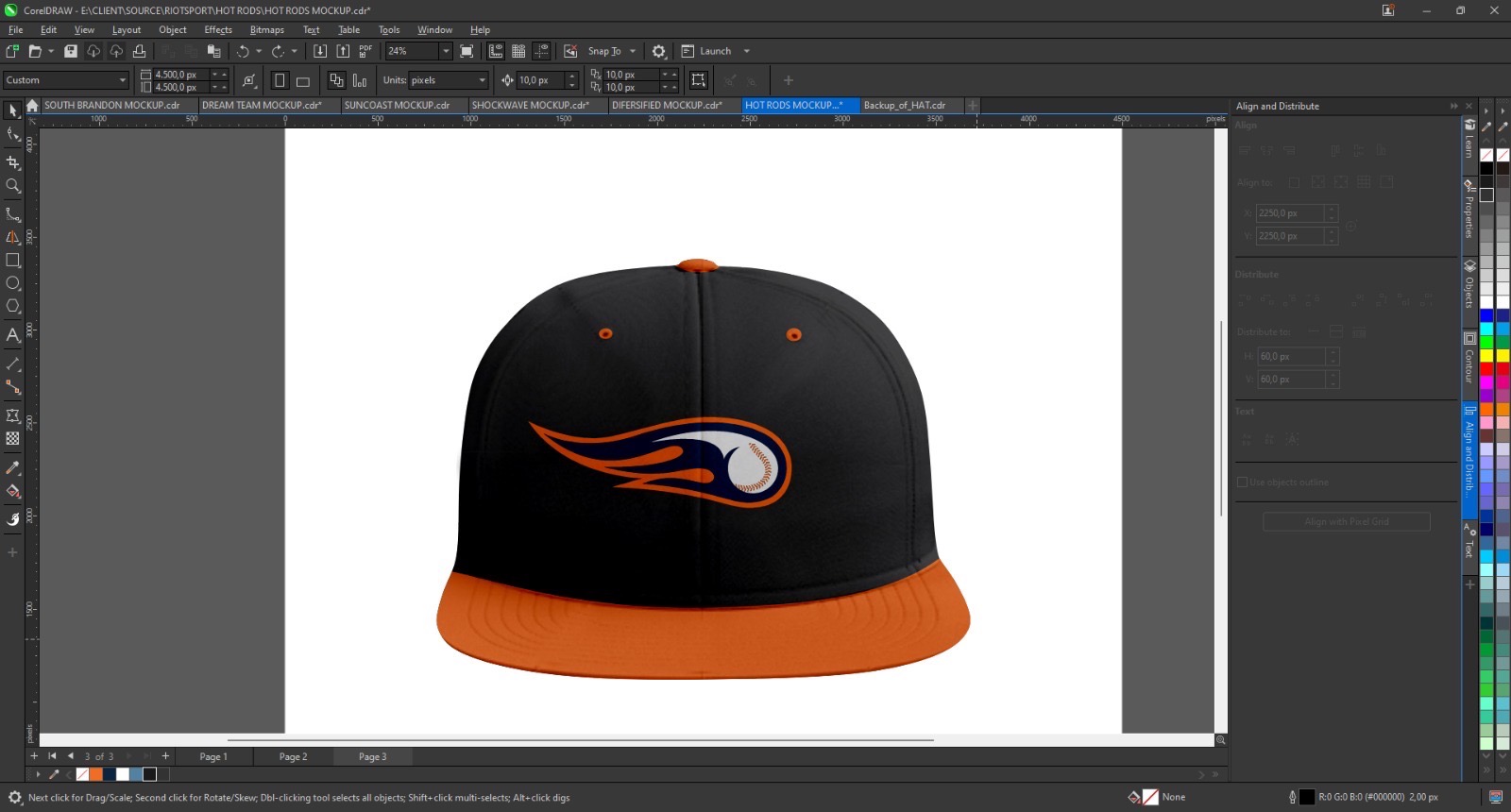Select the Eyedropper tool in the toolbox

pos(13,467)
